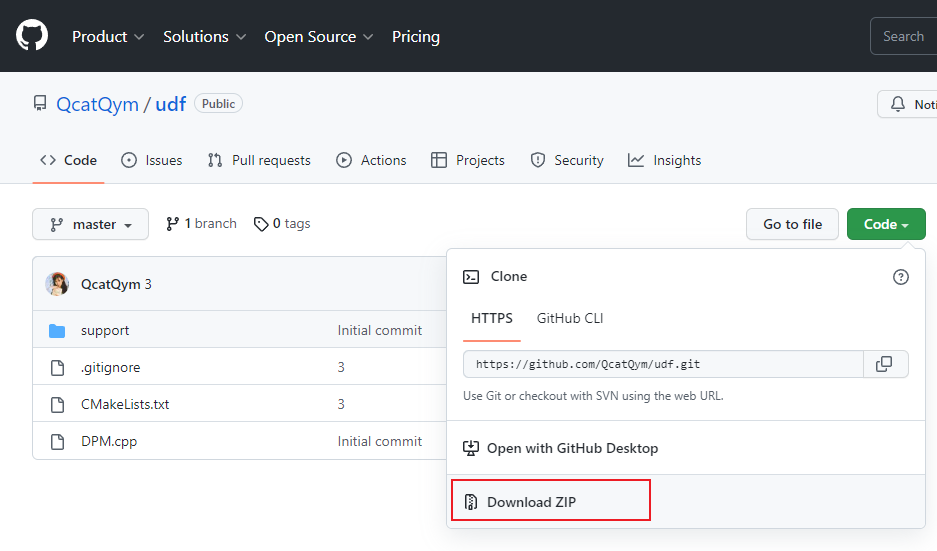Viewport: 937px width, 551px height.
Task: Collapse the green Code dropdown button
Action: (x=885, y=225)
